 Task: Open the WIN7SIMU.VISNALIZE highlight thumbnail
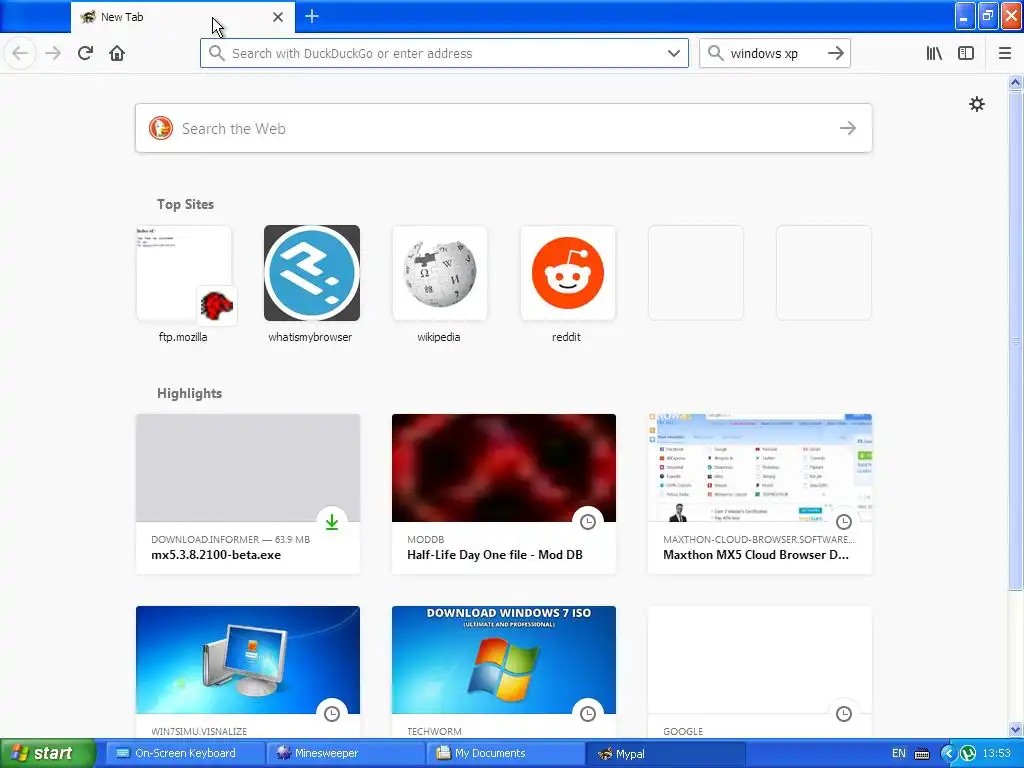click(248, 660)
